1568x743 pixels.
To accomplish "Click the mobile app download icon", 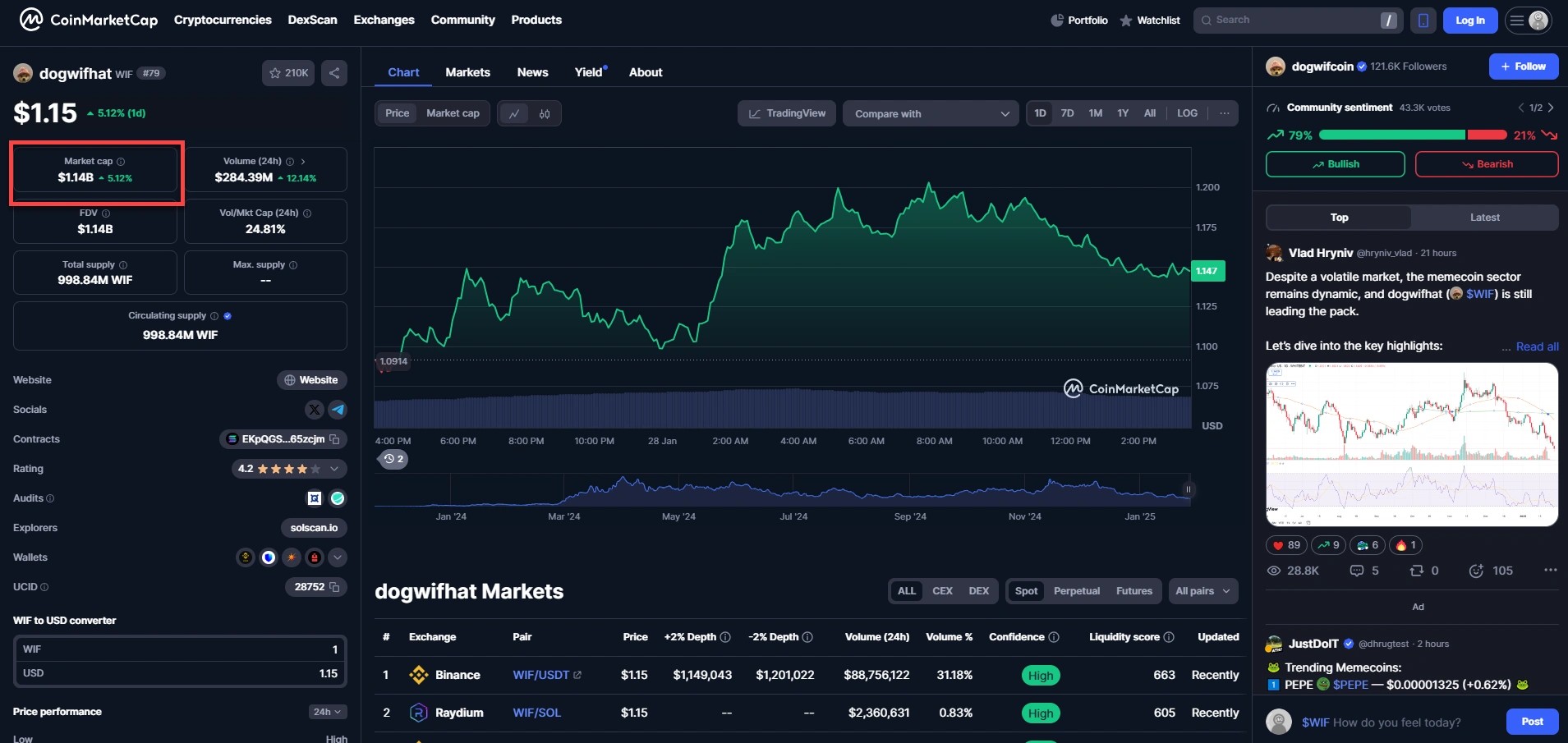I will coord(1423,21).
